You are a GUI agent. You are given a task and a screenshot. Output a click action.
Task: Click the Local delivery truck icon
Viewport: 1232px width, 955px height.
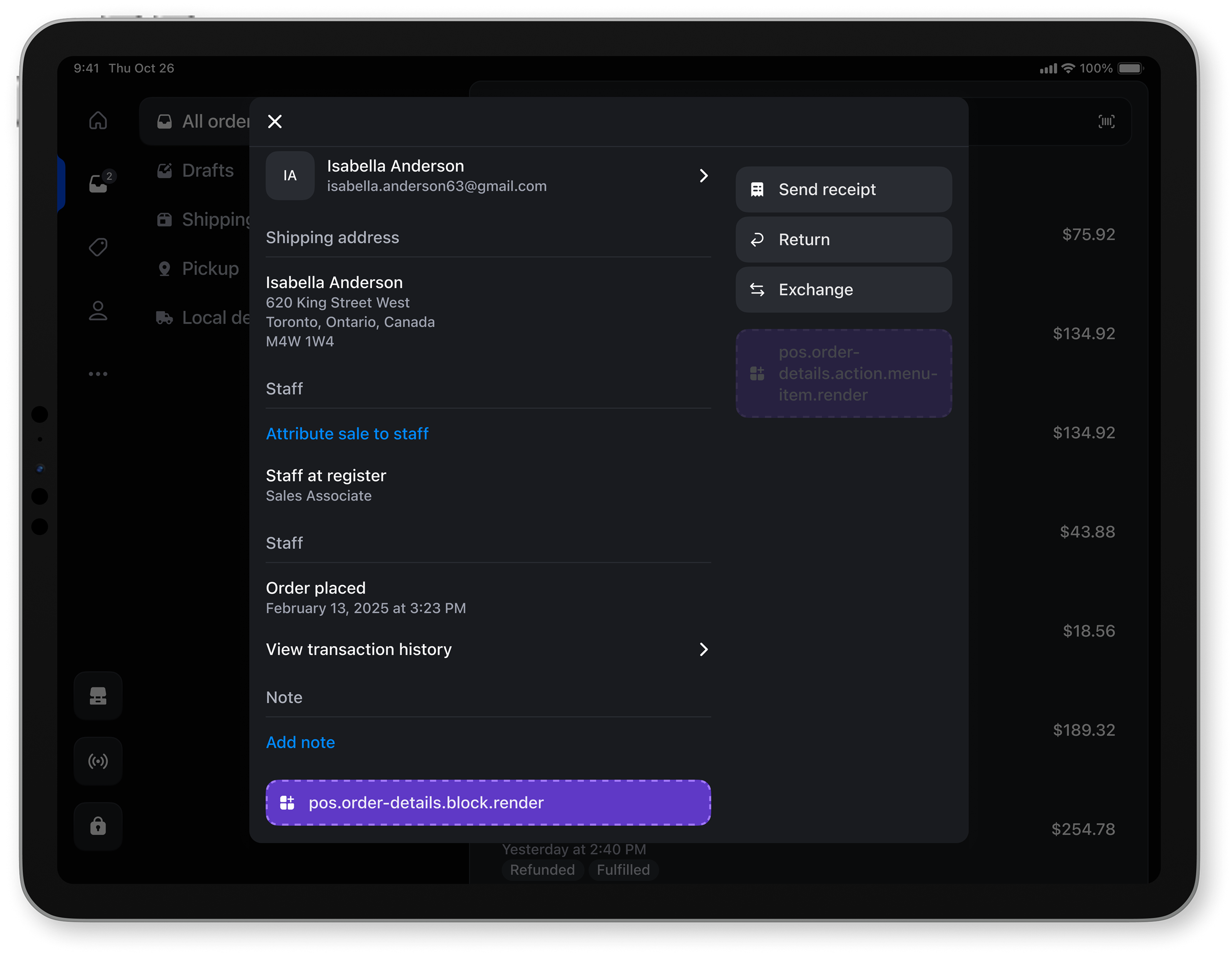coord(164,318)
